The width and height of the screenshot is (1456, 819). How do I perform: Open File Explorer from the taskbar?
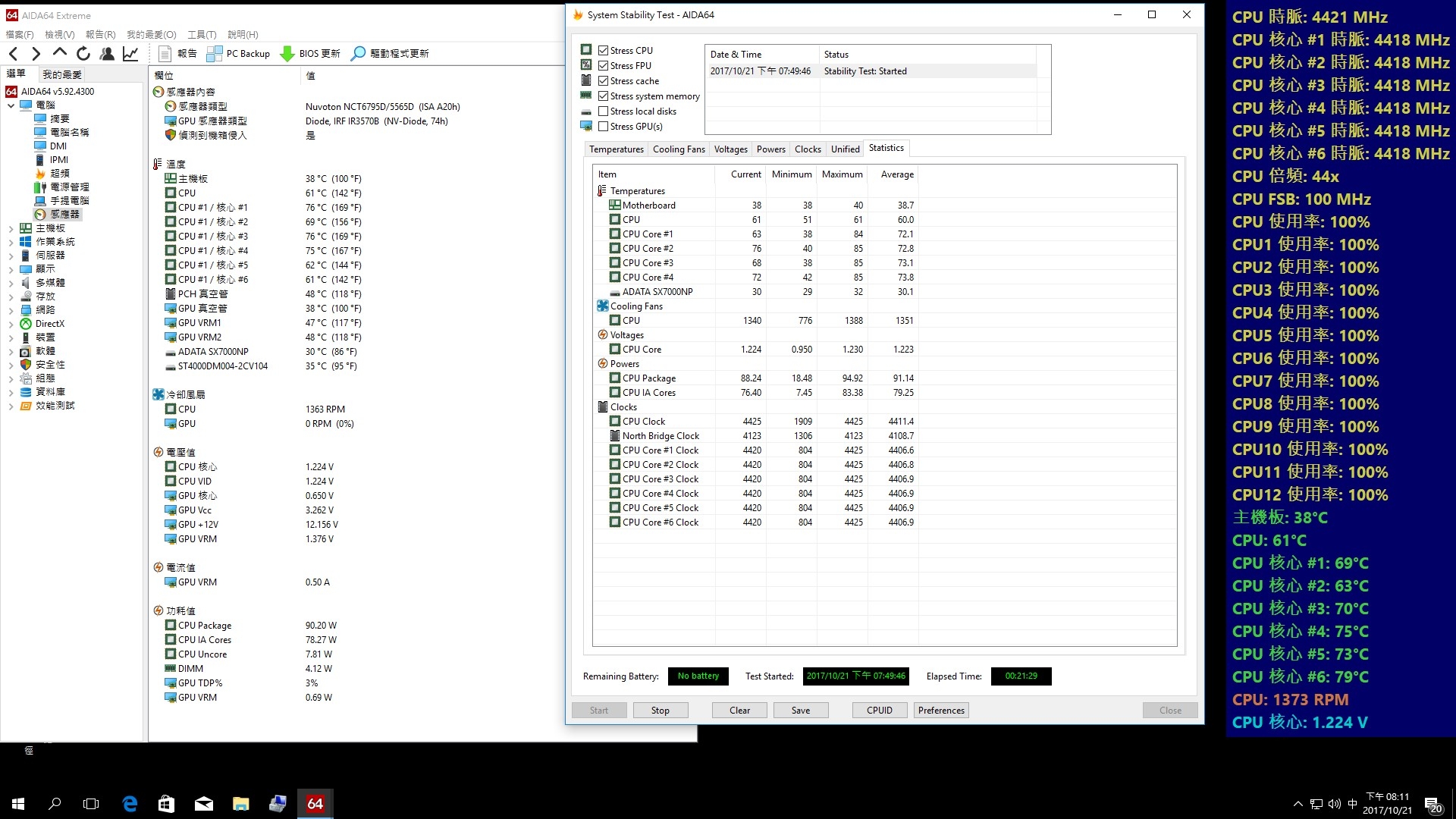point(240,803)
